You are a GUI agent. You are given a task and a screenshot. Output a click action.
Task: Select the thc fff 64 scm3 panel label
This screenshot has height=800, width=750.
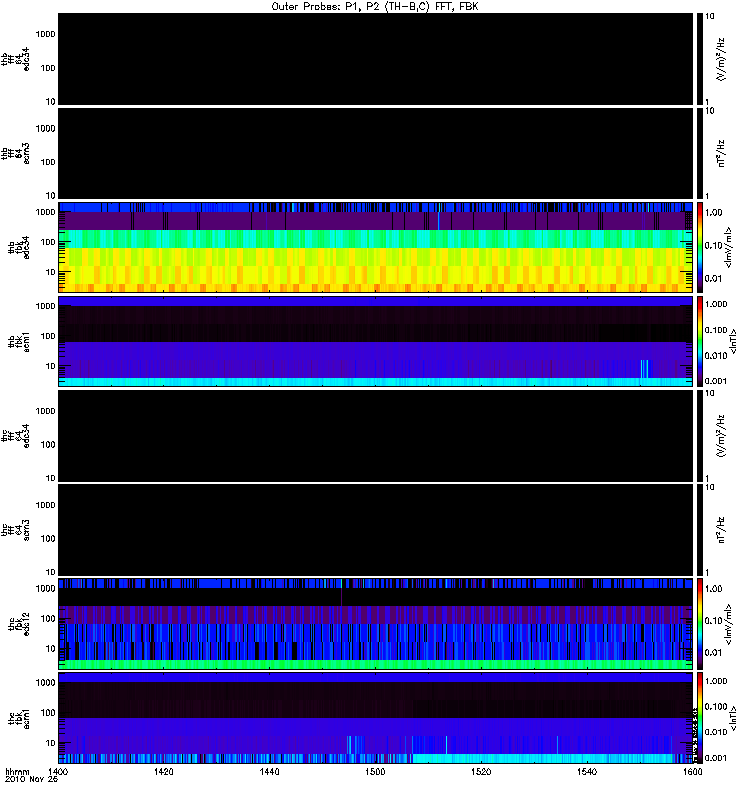(16, 530)
